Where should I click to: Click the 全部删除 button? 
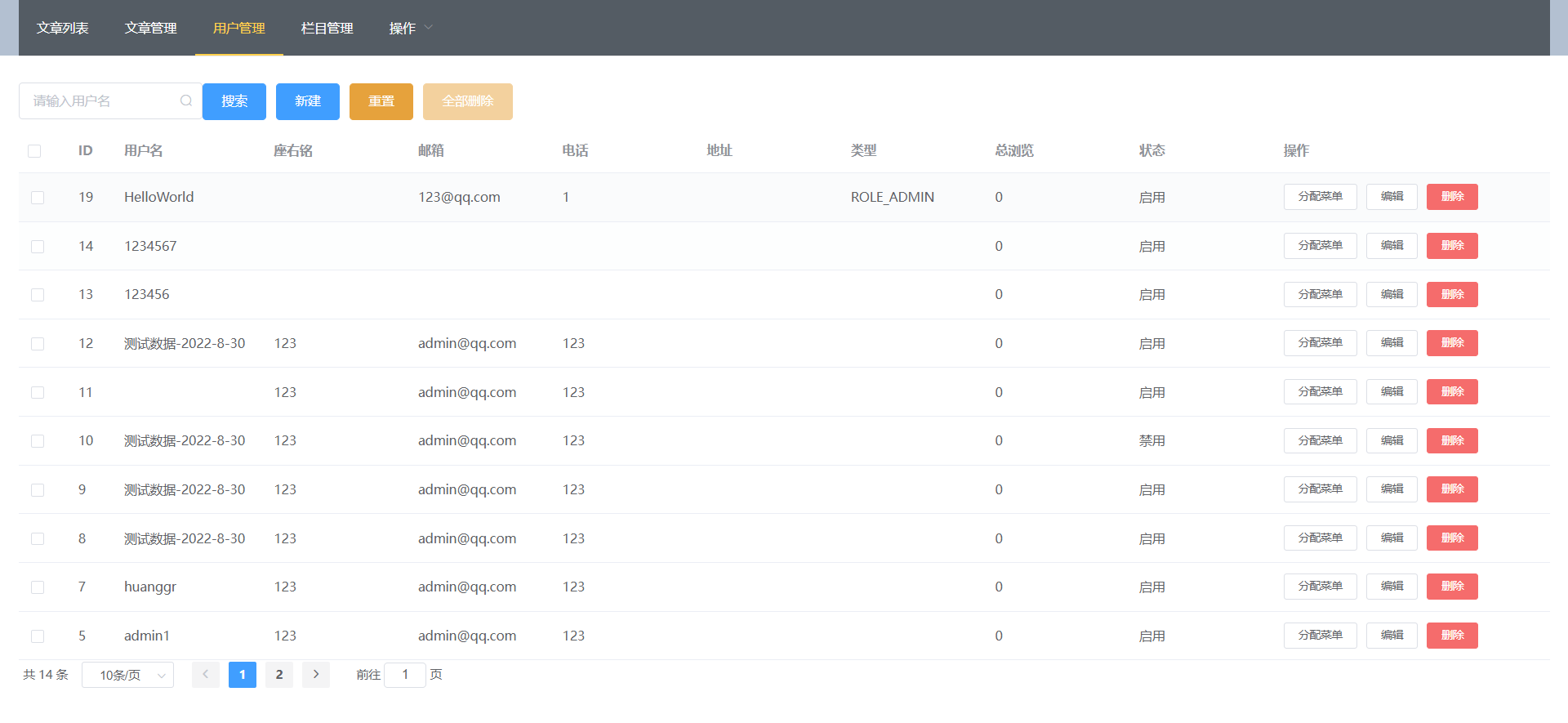468,101
